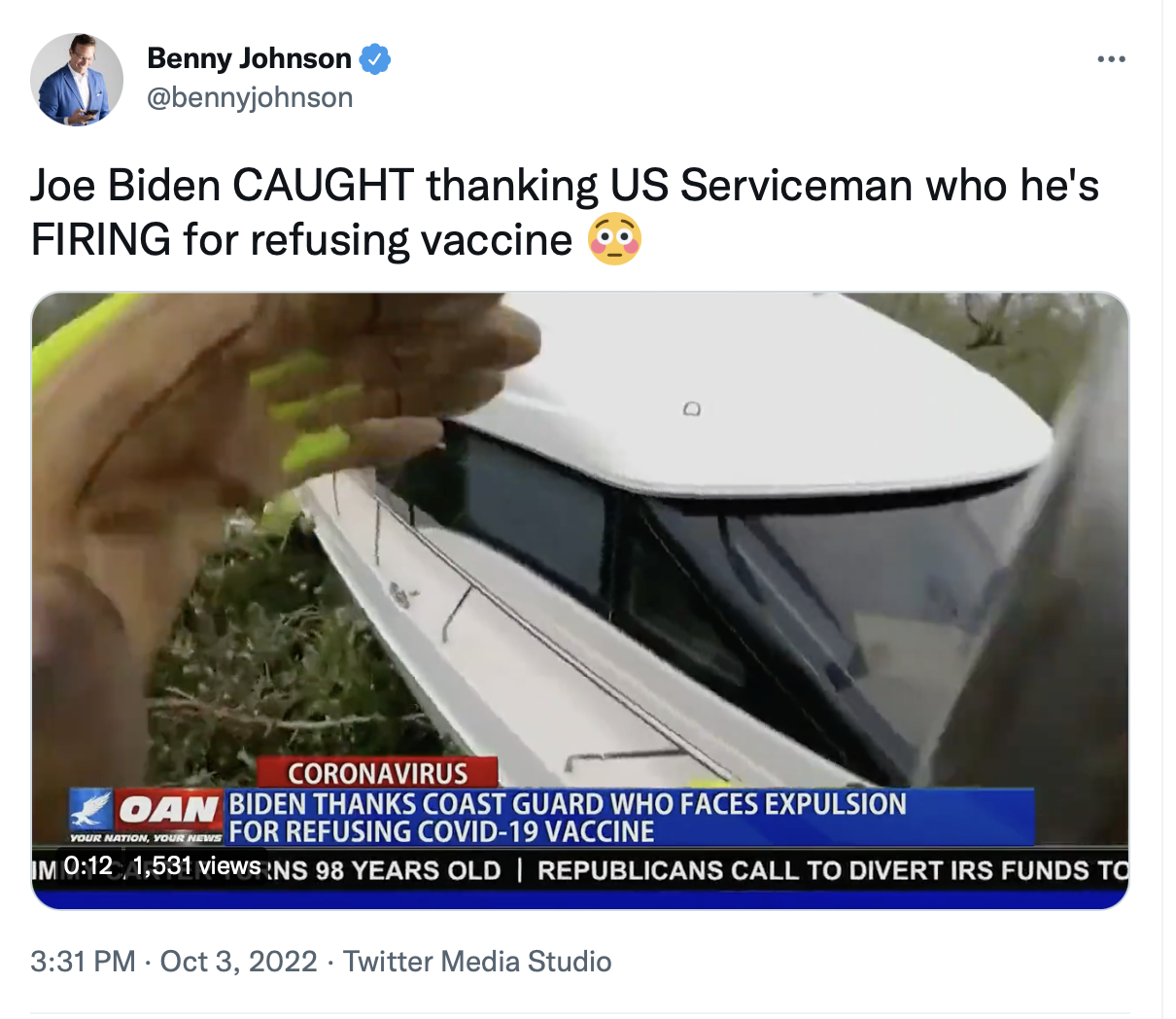Click the Oct 3, 2022 date link
Screen dimensions: 1176x1019
tap(238, 962)
